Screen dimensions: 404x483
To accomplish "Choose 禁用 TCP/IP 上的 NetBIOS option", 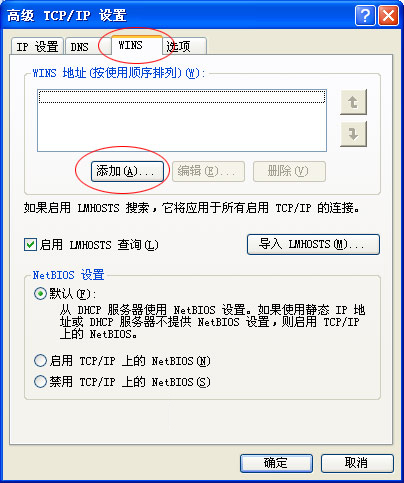I will pyautogui.click(x=40, y=381).
